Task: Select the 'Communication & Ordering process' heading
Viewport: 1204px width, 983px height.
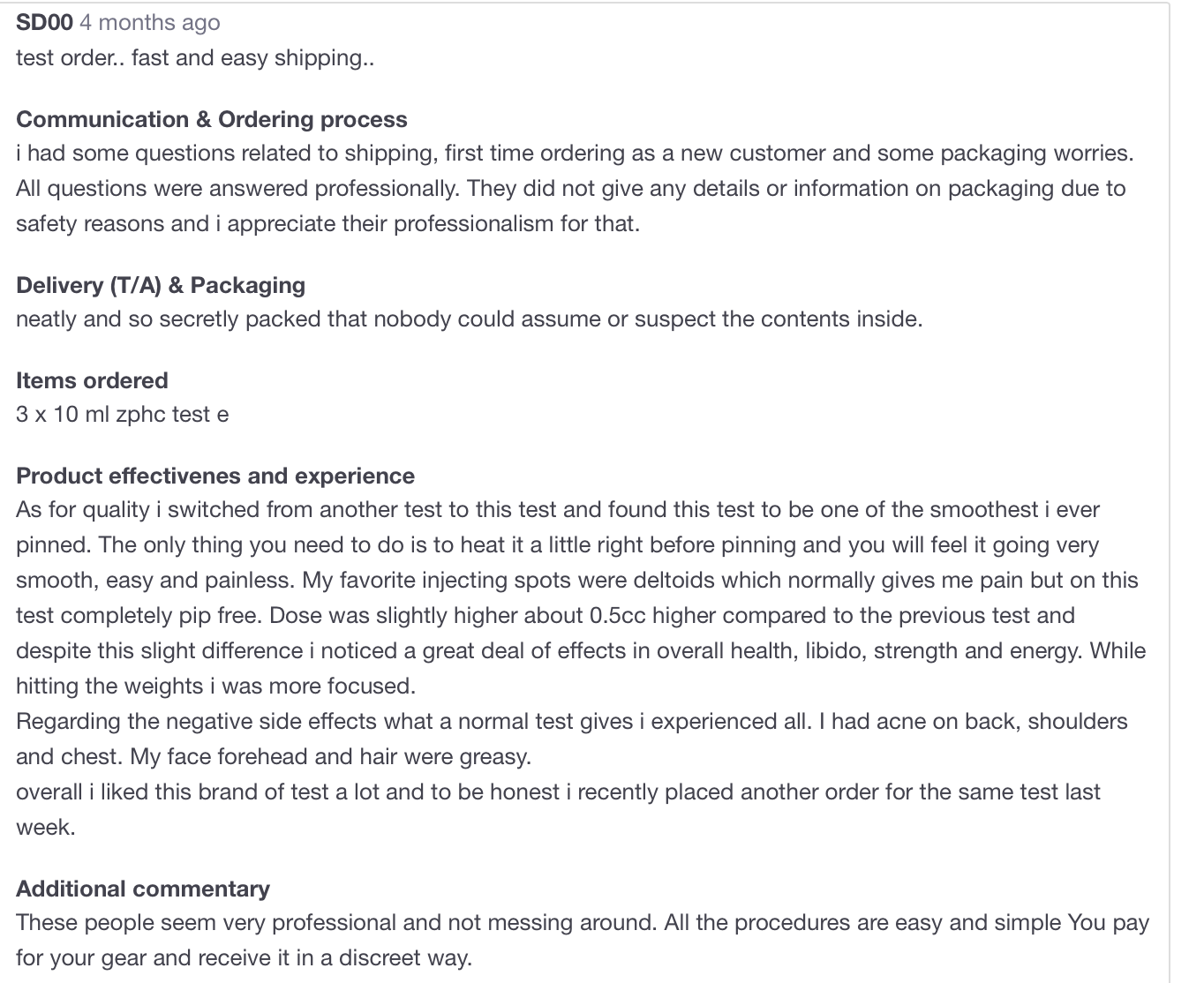Action: pos(212,119)
